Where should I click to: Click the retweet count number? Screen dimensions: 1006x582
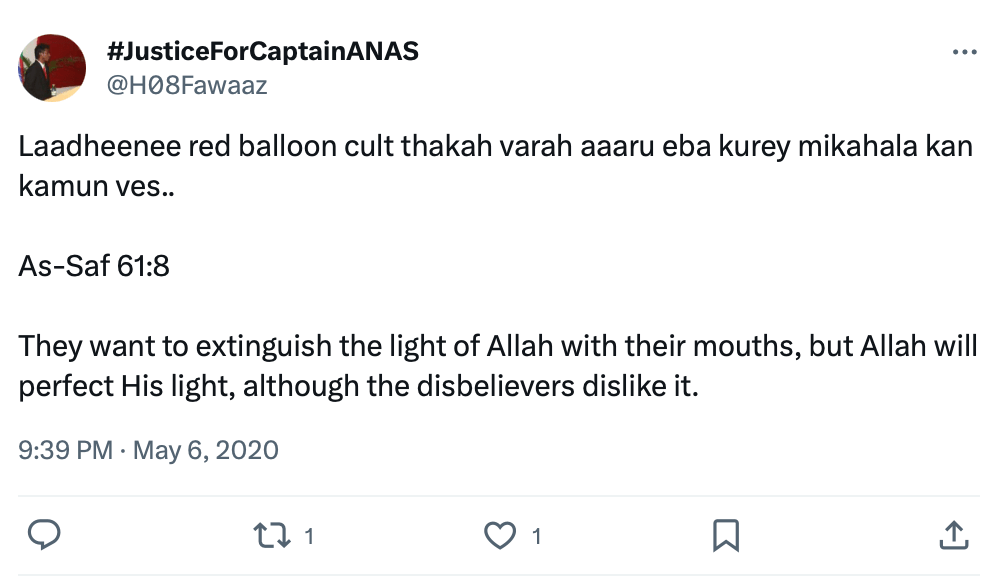tap(309, 537)
